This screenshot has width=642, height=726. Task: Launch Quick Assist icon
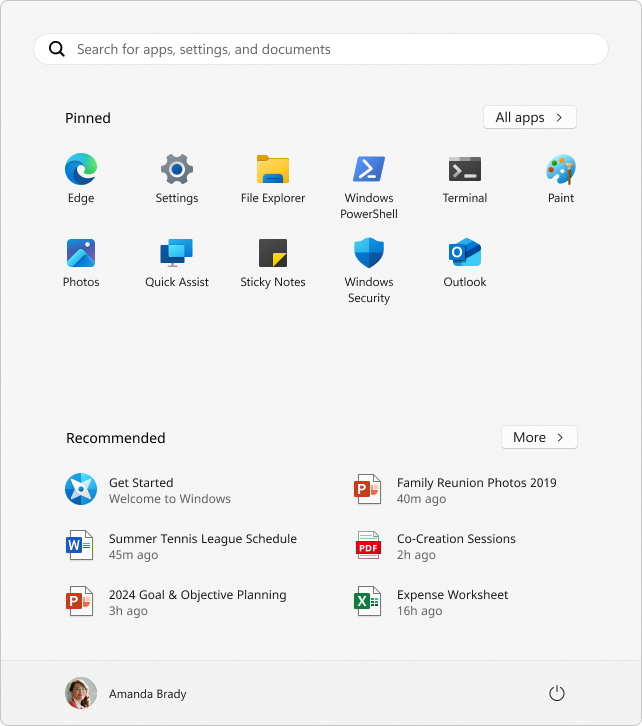tap(177, 253)
